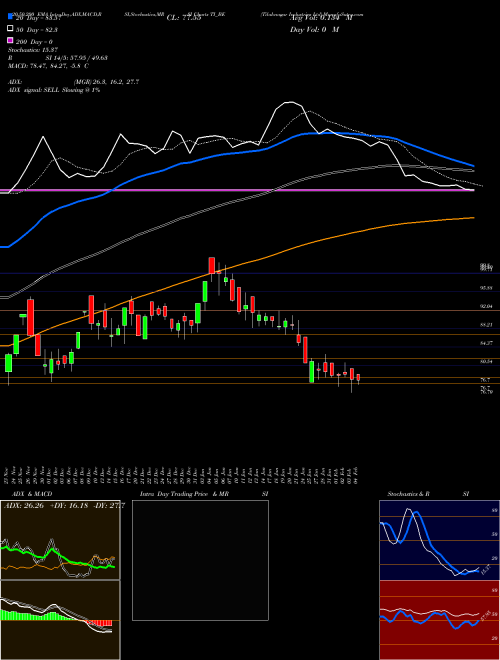Image resolution: width=500 pixels, height=660 pixels.
Task: Click the 92.04 price axis label
Action: [487, 306]
